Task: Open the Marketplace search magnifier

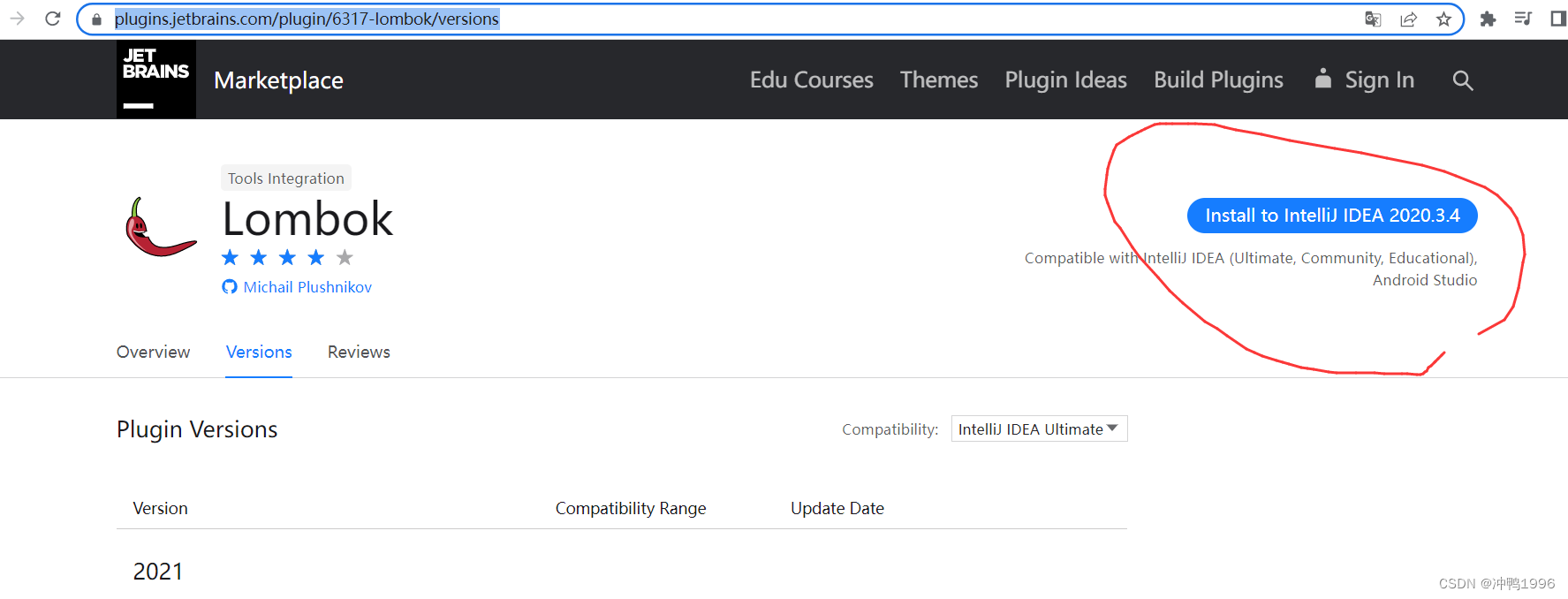Action: coord(1463,80)
